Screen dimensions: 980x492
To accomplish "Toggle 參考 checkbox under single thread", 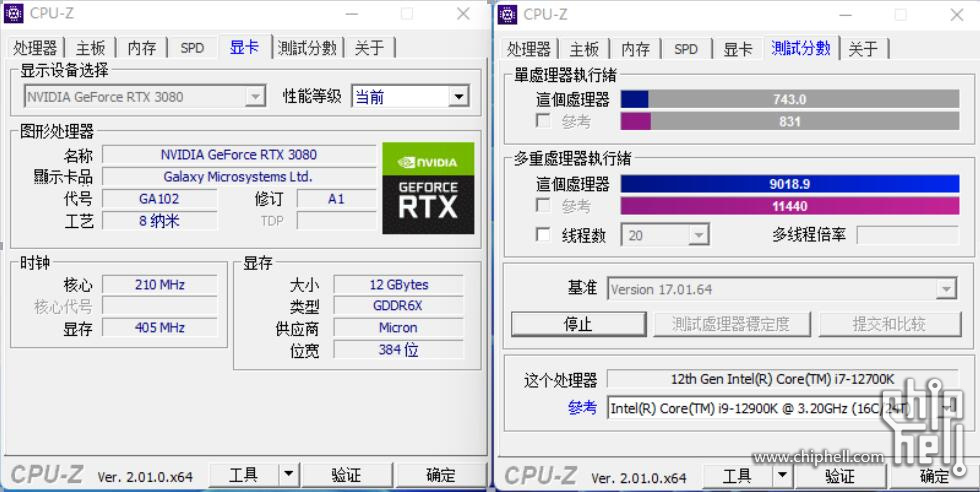I will click(x=544, y=121).
